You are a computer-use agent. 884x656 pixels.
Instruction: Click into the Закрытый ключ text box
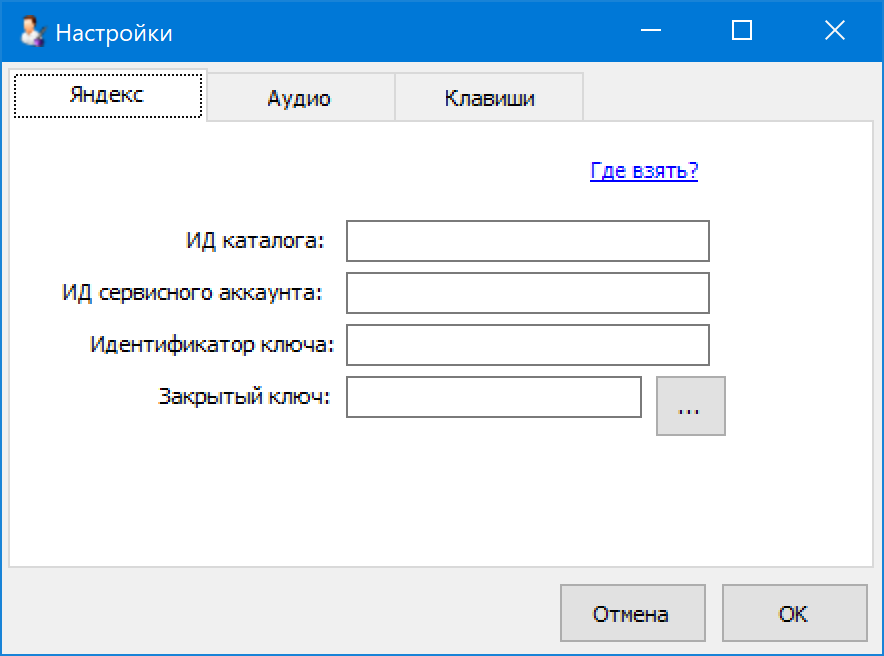click(x=493, y=397)
